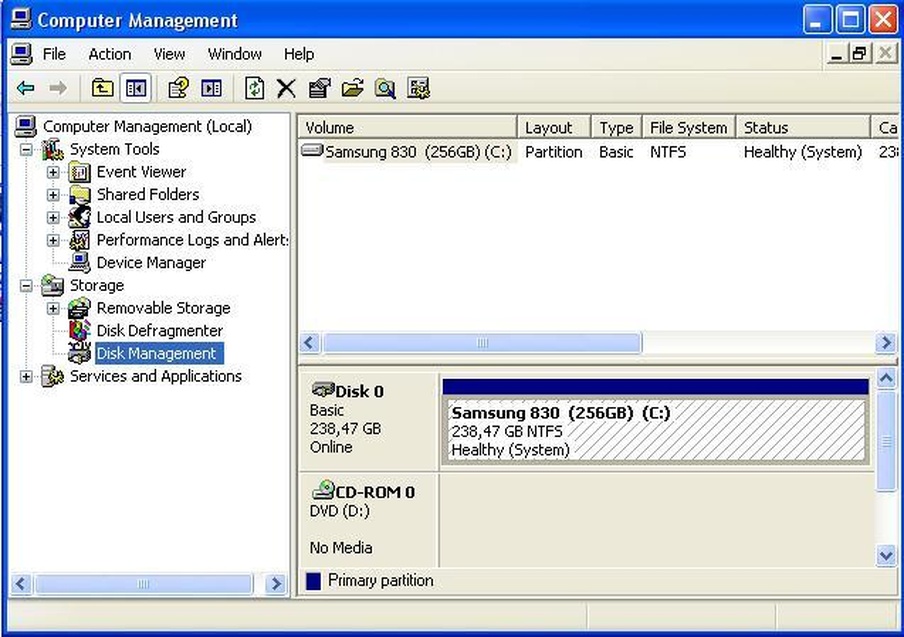Click the Disk Defragmenter icon in tree
904x637 pixels.
pyautogui.click(x=80, y=330)
